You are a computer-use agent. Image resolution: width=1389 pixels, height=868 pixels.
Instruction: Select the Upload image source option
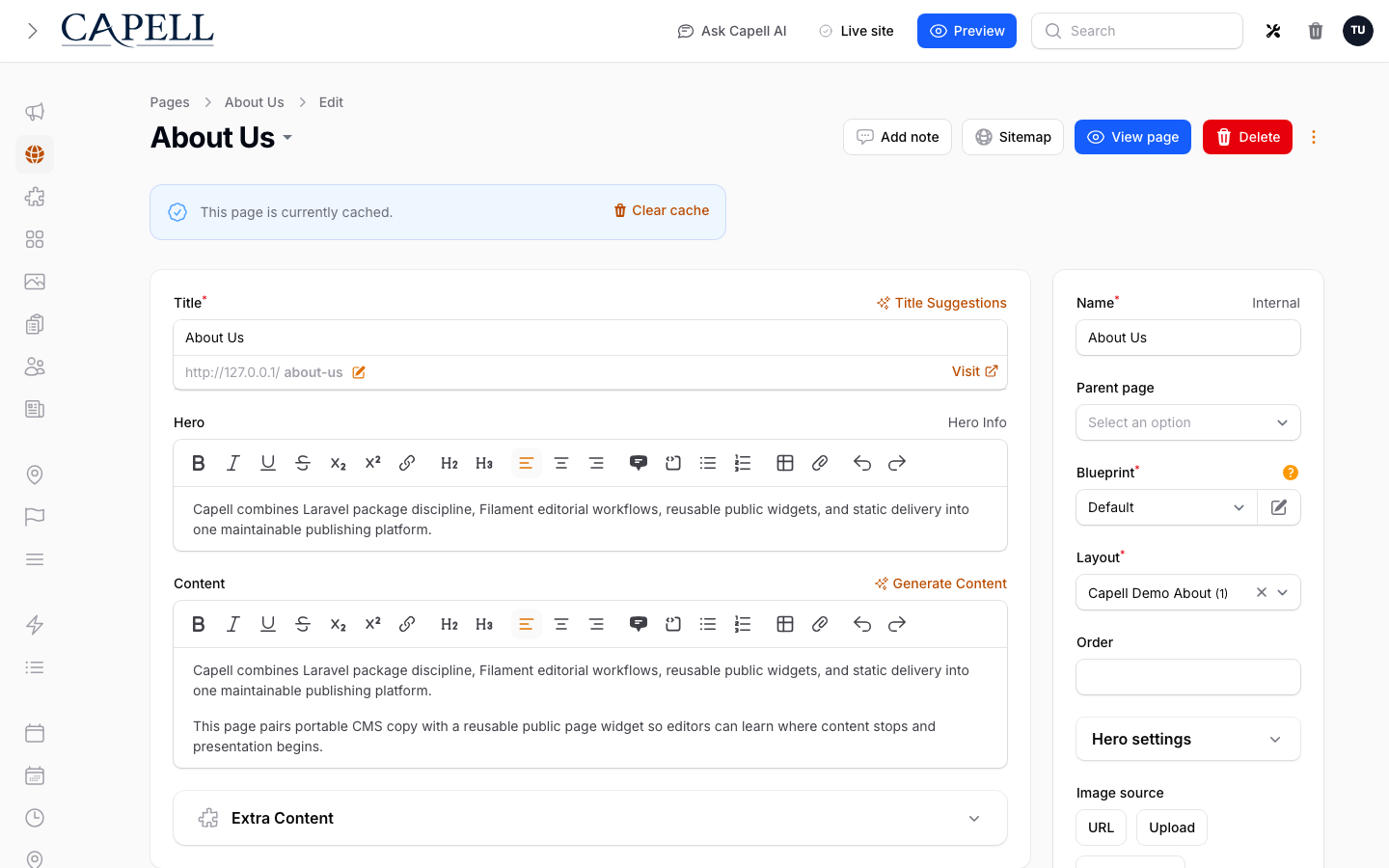pyautogui.click(x=1172, y=827)
